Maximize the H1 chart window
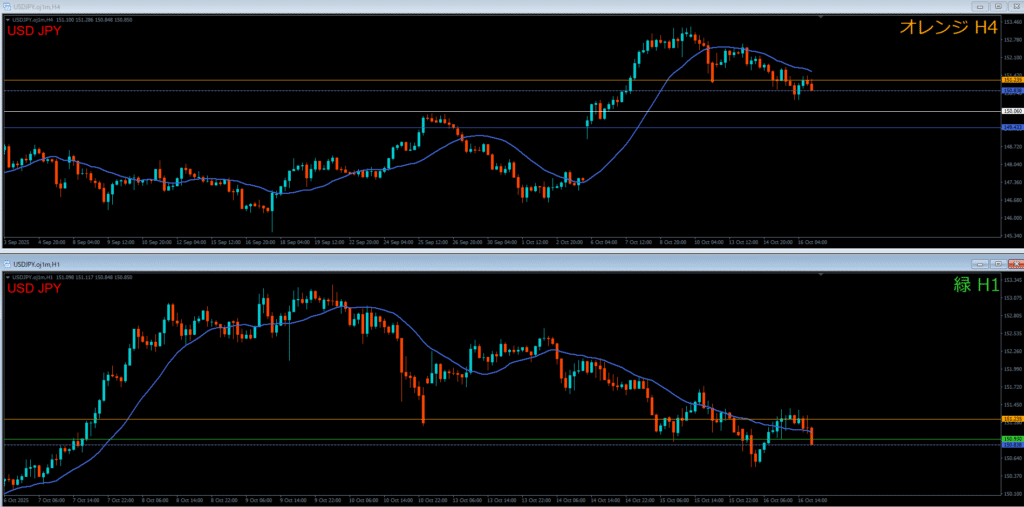Viewport: 1024px width, 507px height. coord(996,263)
